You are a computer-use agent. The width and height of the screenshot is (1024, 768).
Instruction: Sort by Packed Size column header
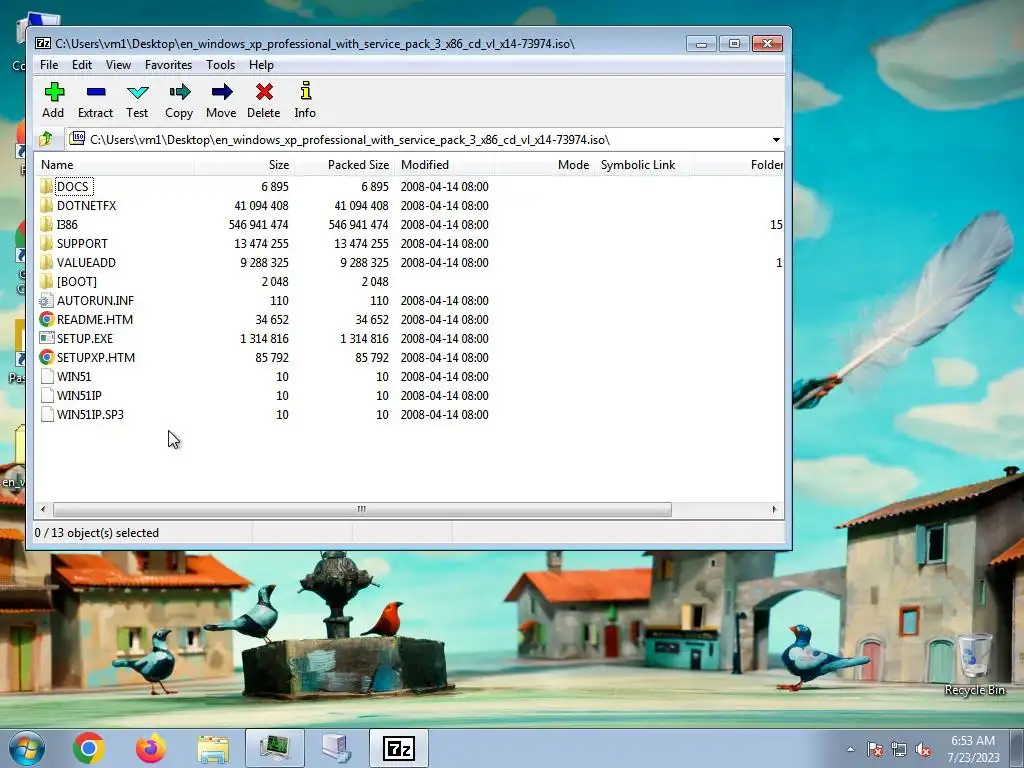(344, 165)
